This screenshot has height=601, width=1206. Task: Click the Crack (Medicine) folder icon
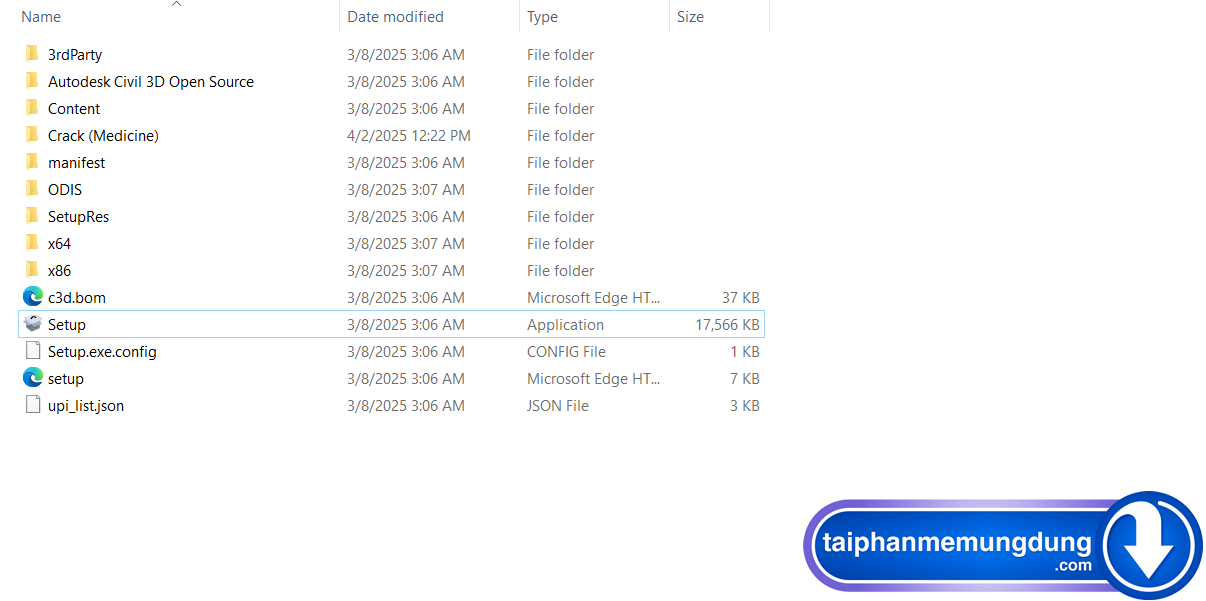click(x=32, y=135)
